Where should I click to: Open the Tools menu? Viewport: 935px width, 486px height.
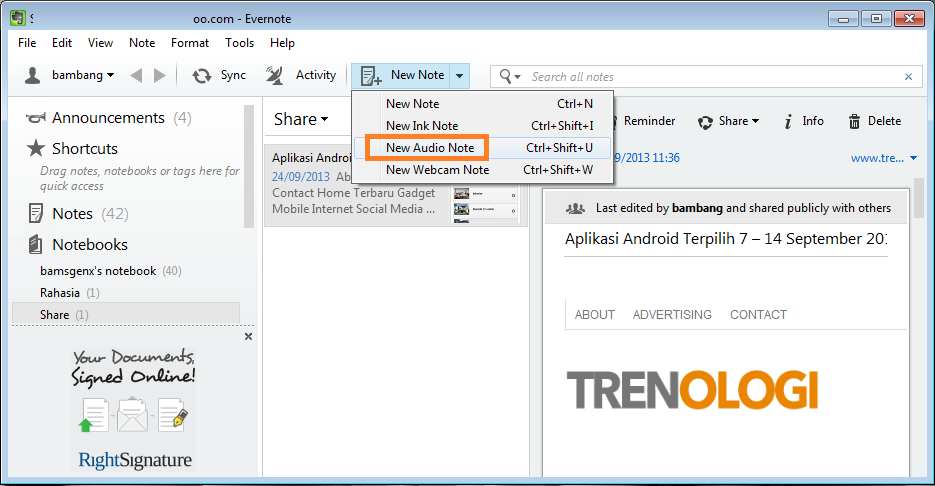click(x=239, y=43)
